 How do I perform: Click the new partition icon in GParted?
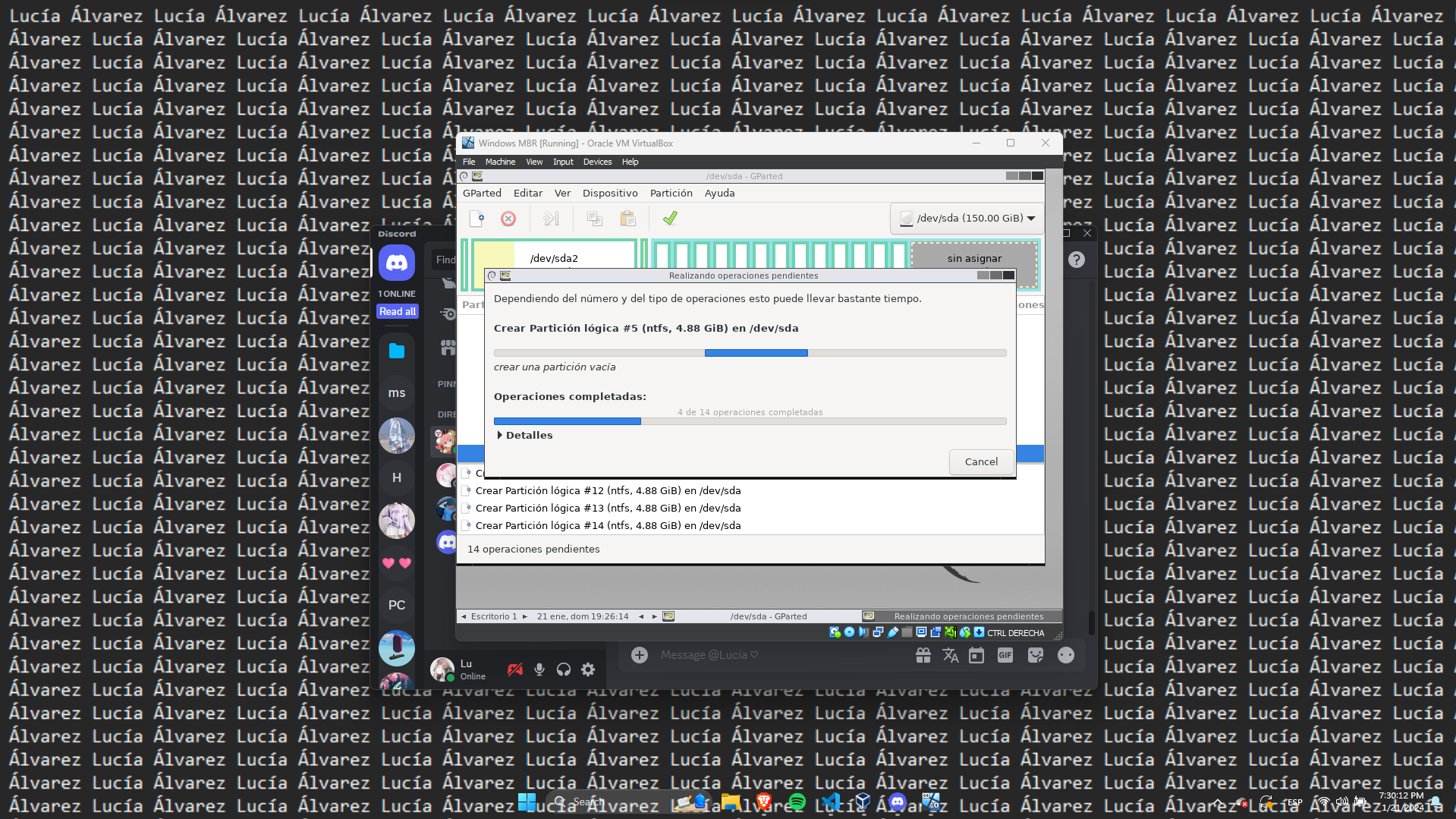click(x=476, y=219)
